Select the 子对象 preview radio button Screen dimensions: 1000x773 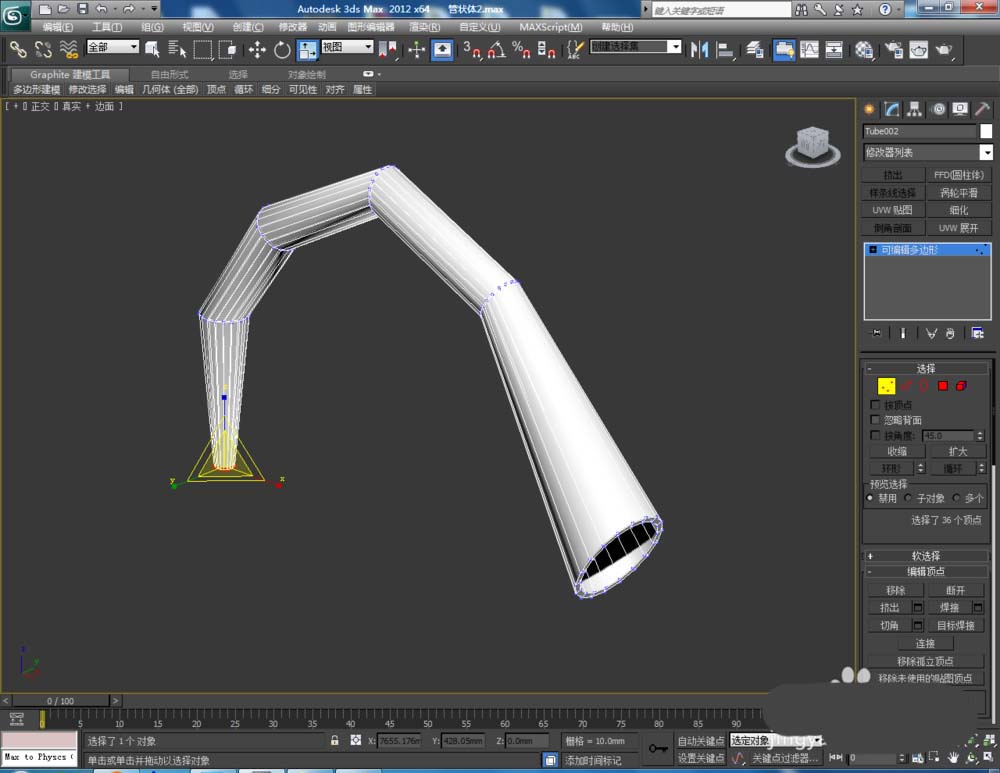(x=908, y=498)
